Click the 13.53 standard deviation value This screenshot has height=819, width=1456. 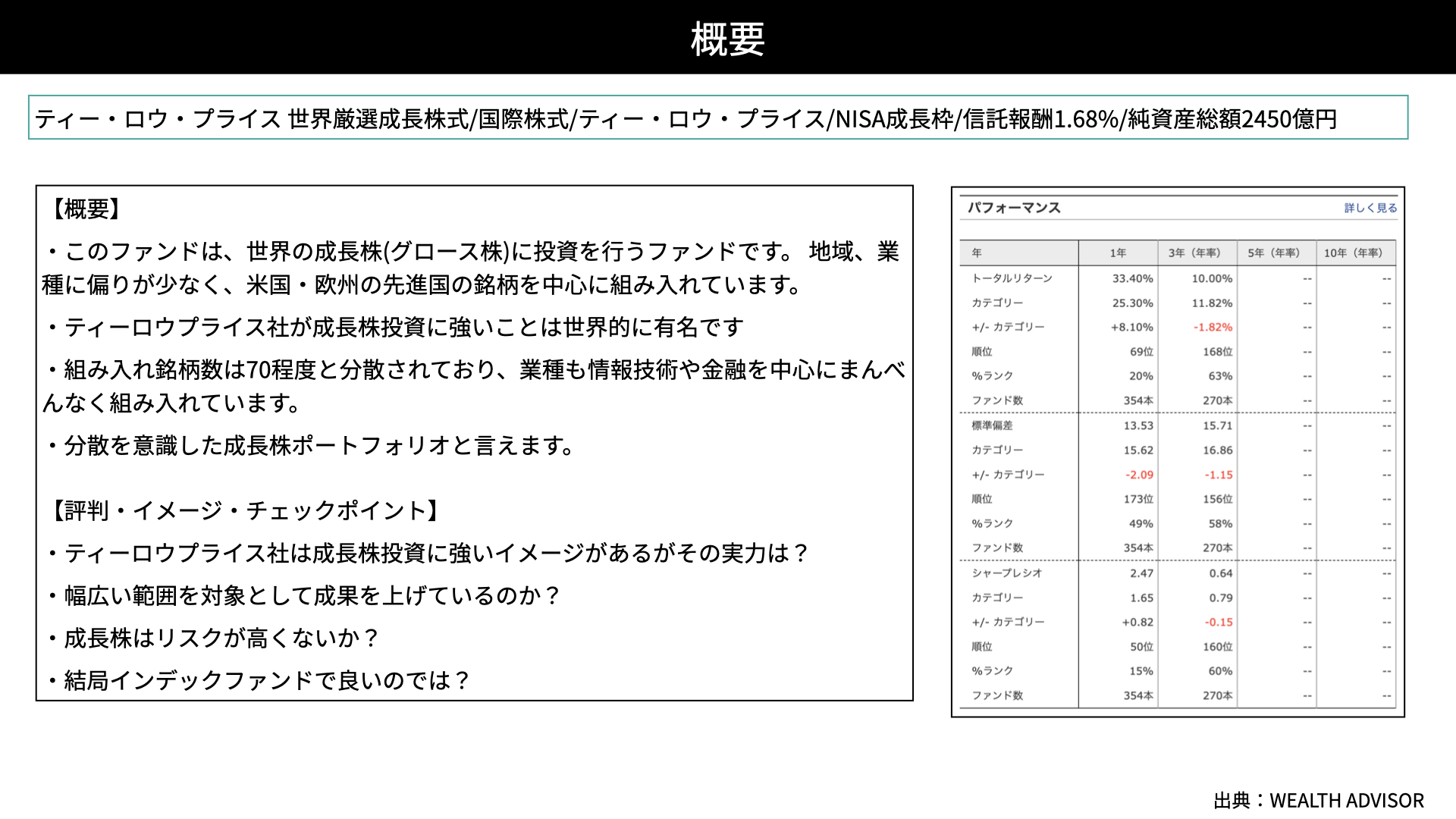(1138, 425)
